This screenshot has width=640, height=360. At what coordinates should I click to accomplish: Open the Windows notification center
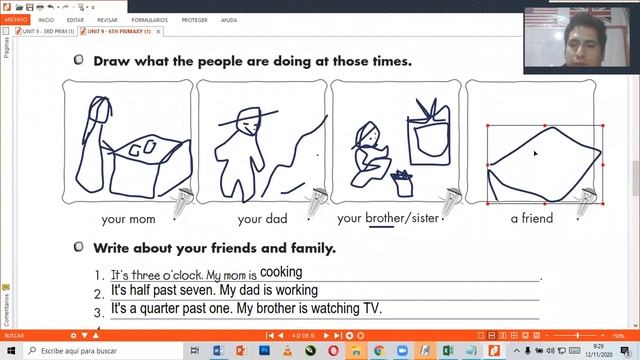coord(626,351)
